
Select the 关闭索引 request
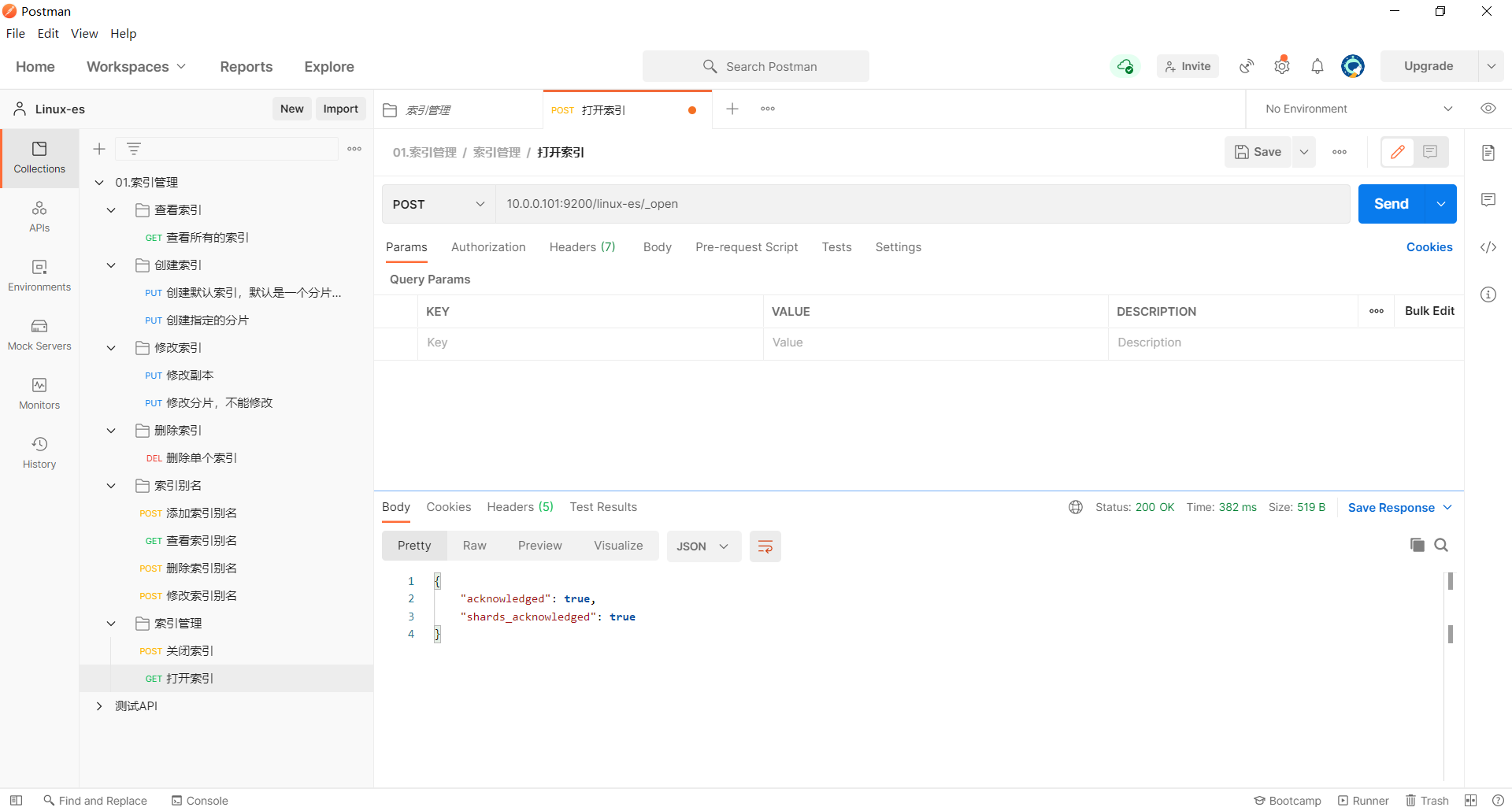pyautogui.click(x=227, y=651)
